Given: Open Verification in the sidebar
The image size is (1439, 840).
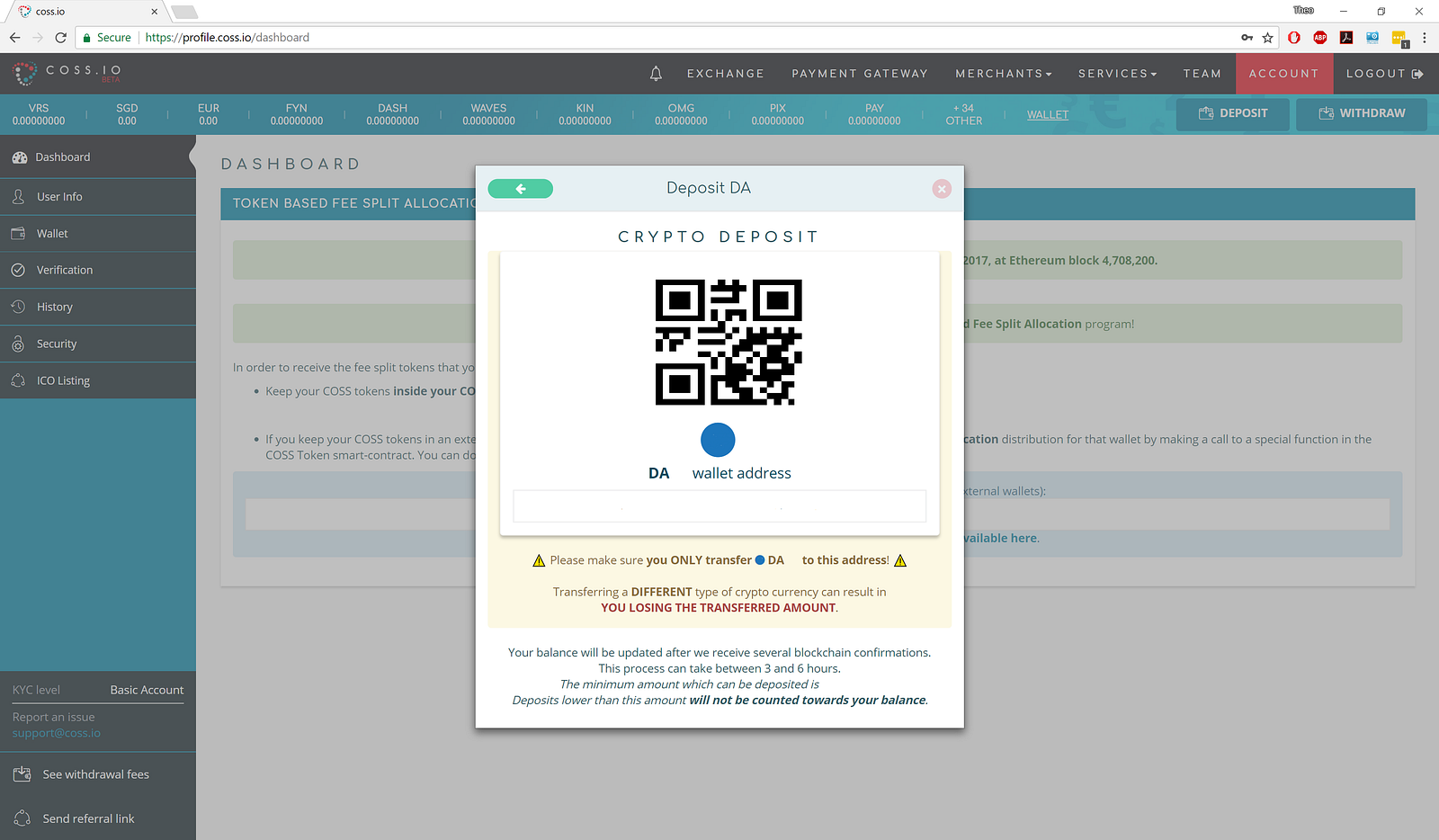Looking at the screenshot, I should click(98, 270).
